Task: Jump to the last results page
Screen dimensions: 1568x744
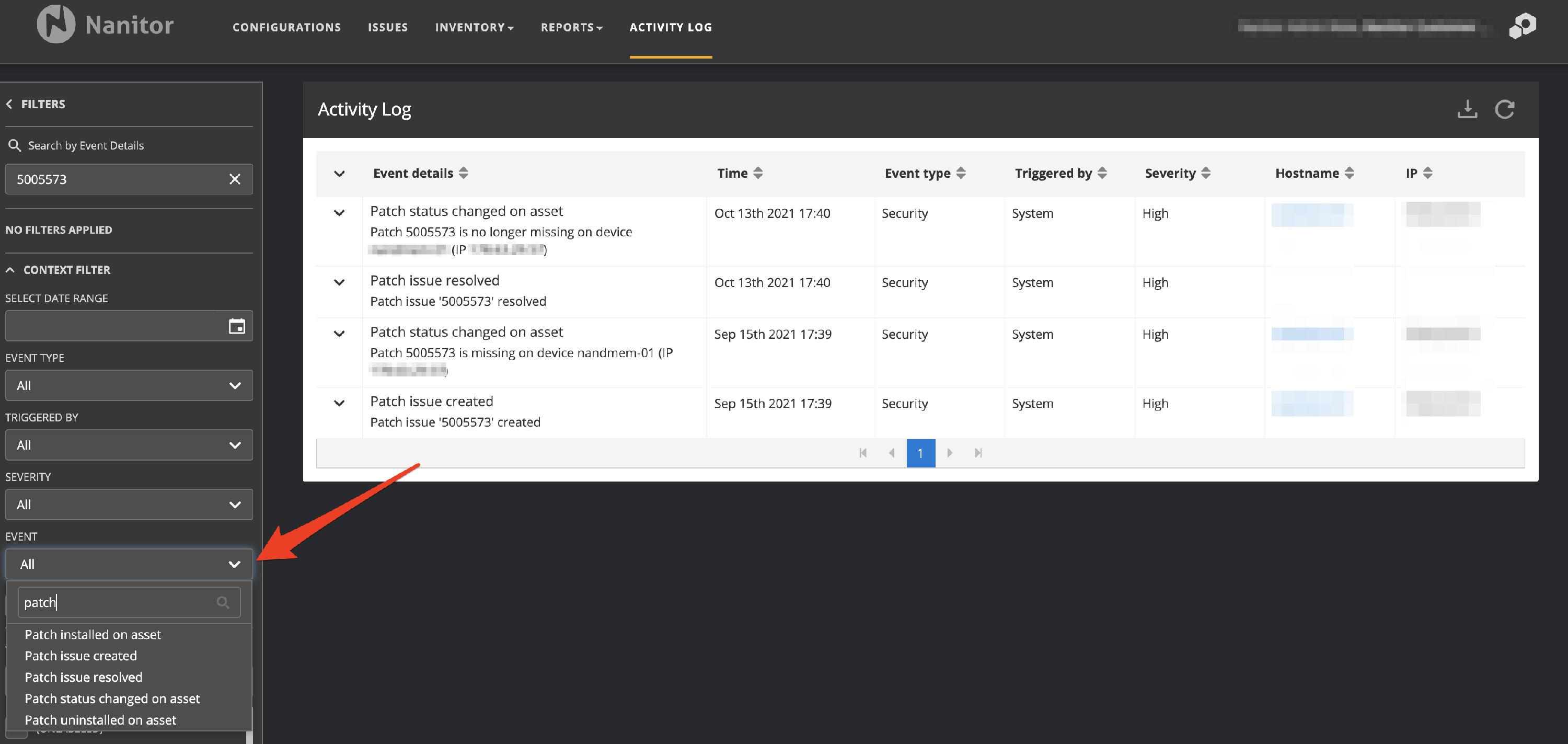Action: pos(977,453)
